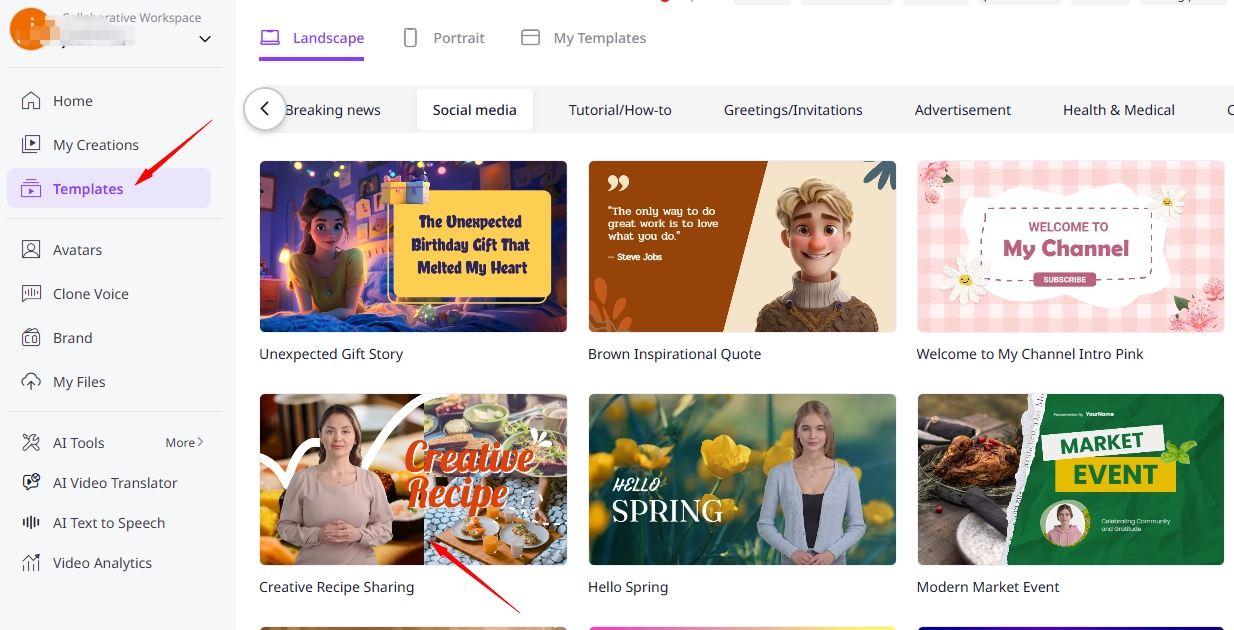Select the Tutorial/How-to category
This screenshot has height=630, width=1234.
click(620, 110)
